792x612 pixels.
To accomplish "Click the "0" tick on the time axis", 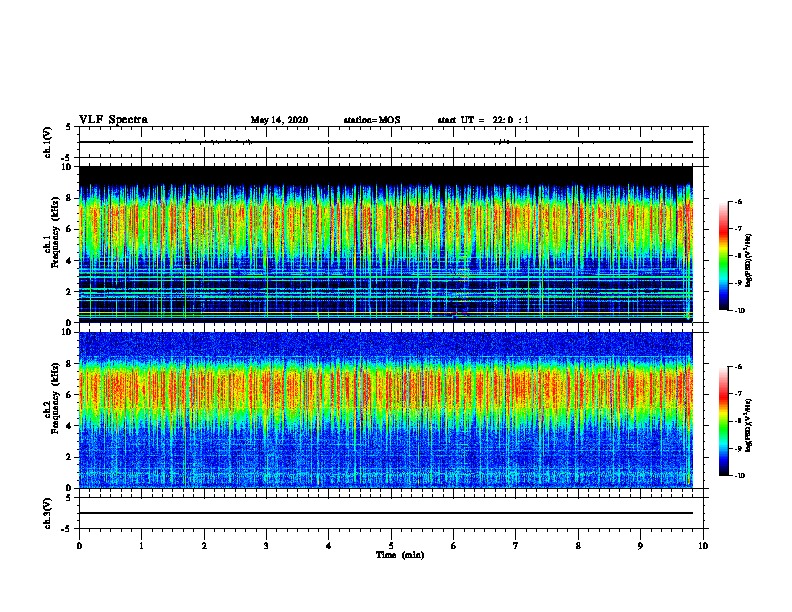I will pos(79,546).
